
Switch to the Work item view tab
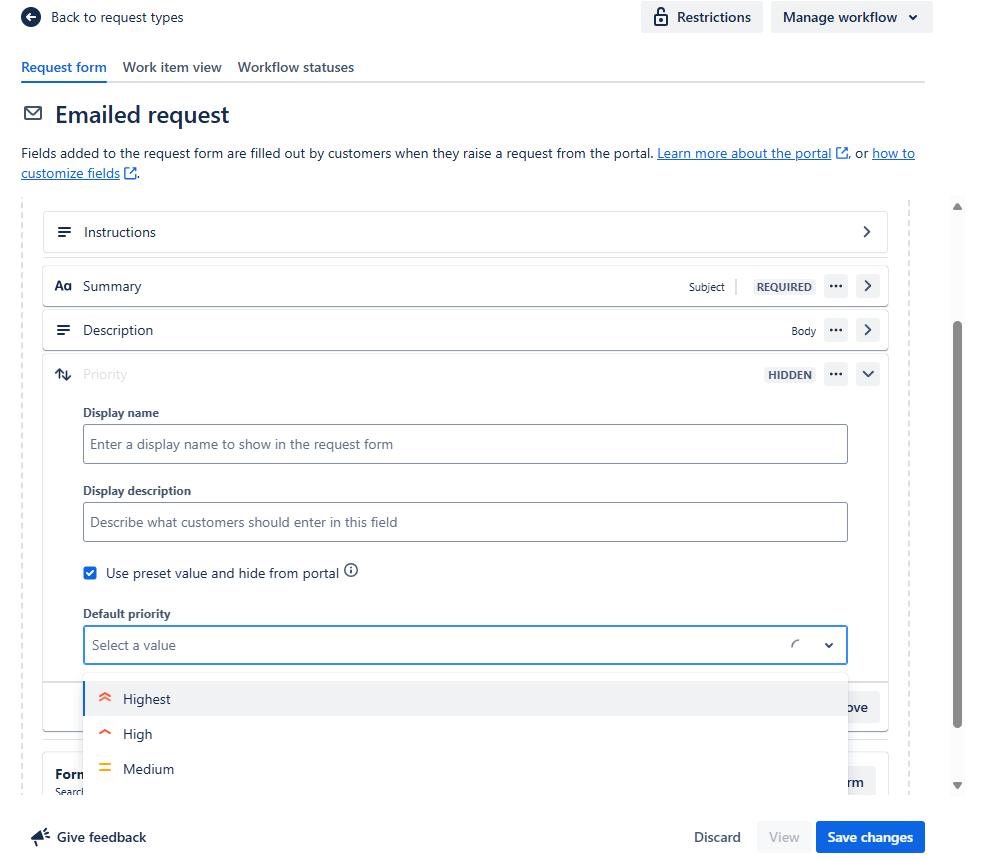[172, 67]
